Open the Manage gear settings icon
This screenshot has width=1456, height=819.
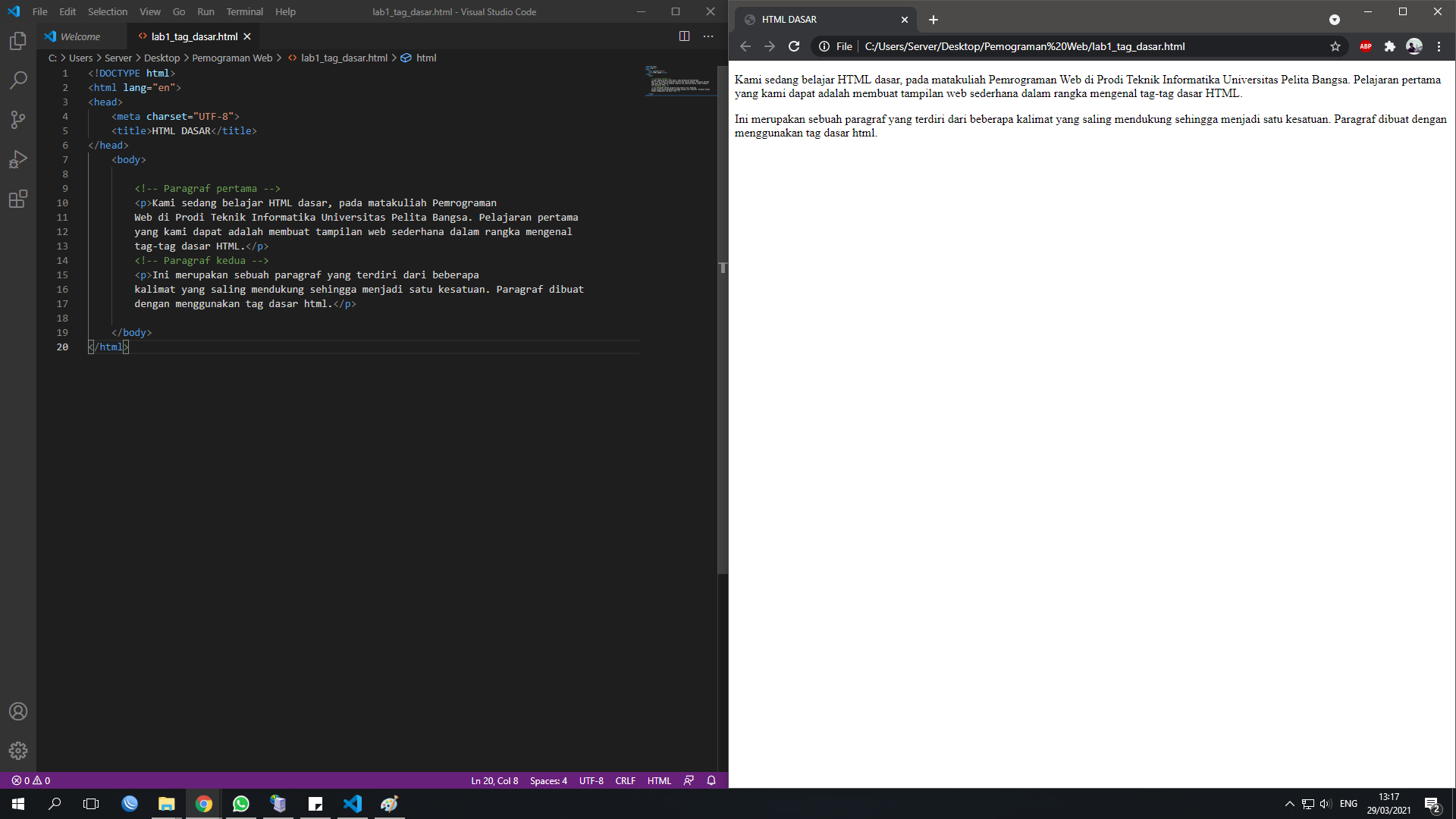[18, 751]
